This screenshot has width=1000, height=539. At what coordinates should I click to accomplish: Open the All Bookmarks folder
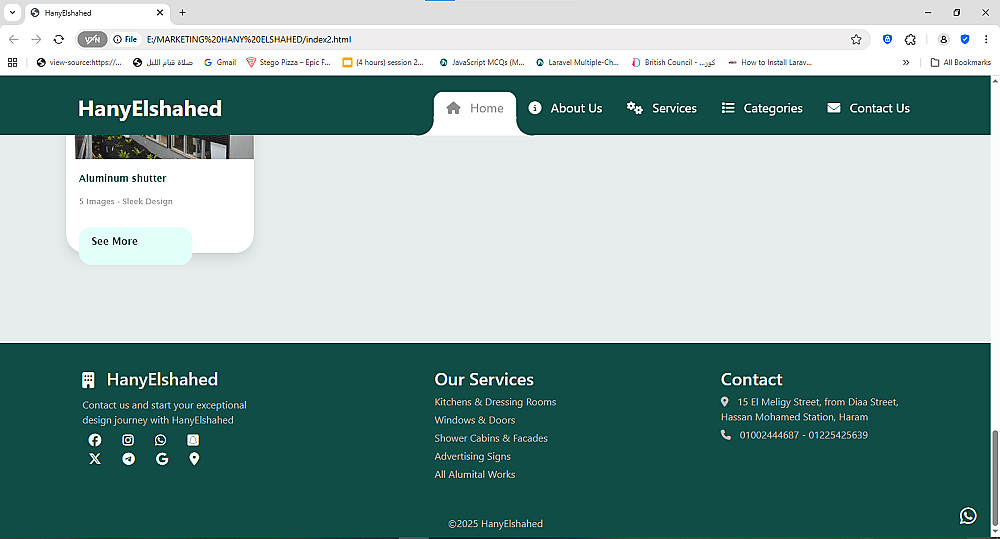(x=960, y=63)
